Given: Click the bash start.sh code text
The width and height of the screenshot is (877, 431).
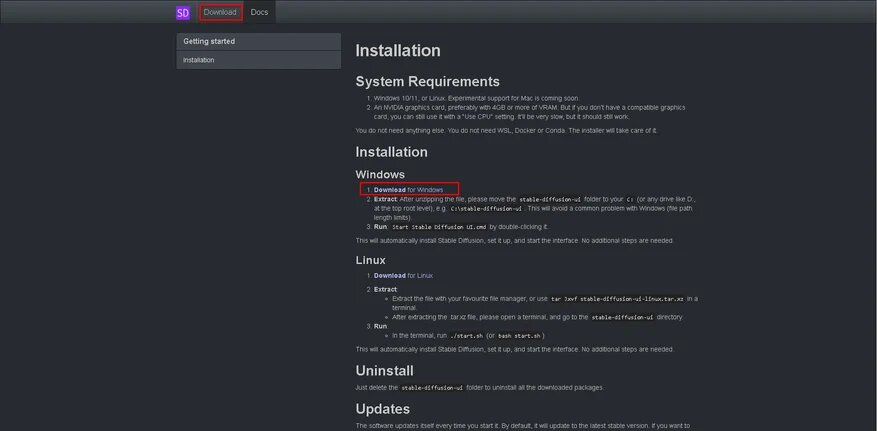Looking at the screenshot, I should pos(519,336).
